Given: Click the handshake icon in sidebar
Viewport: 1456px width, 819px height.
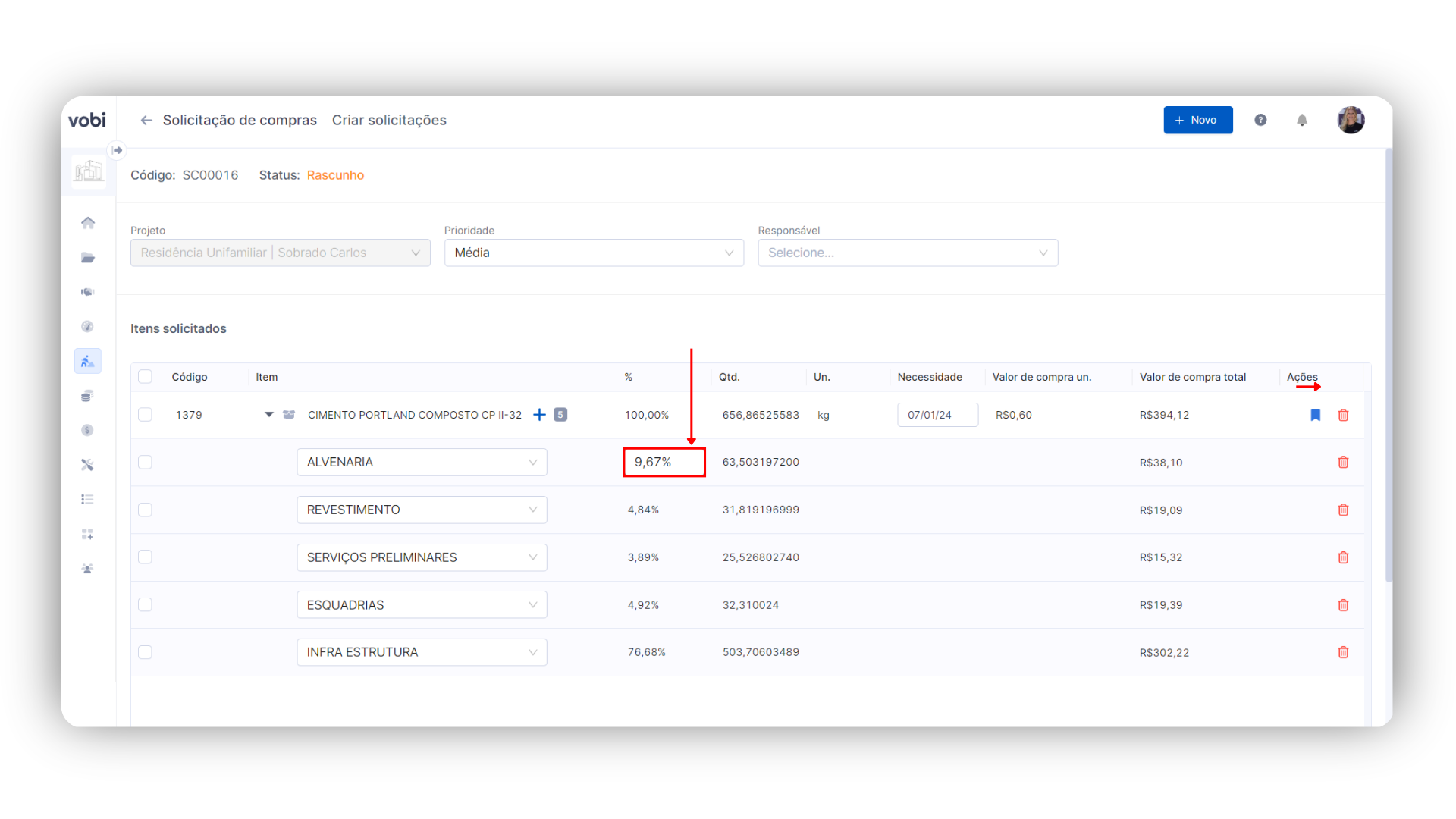Looking at the screenshot, I should point(88,292).
